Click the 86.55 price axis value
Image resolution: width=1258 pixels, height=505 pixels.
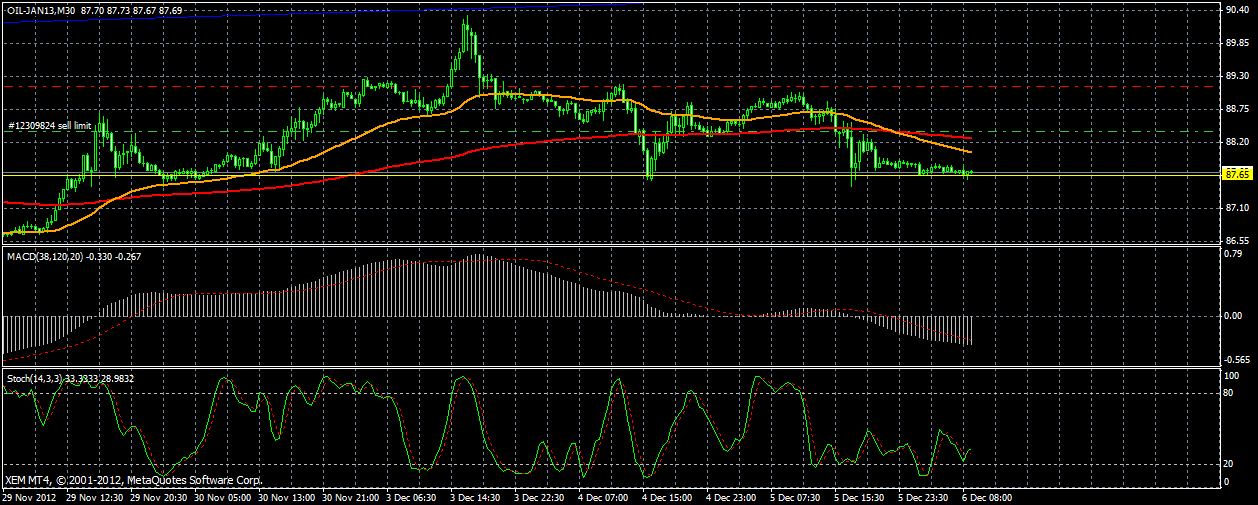pos(1236,241)
